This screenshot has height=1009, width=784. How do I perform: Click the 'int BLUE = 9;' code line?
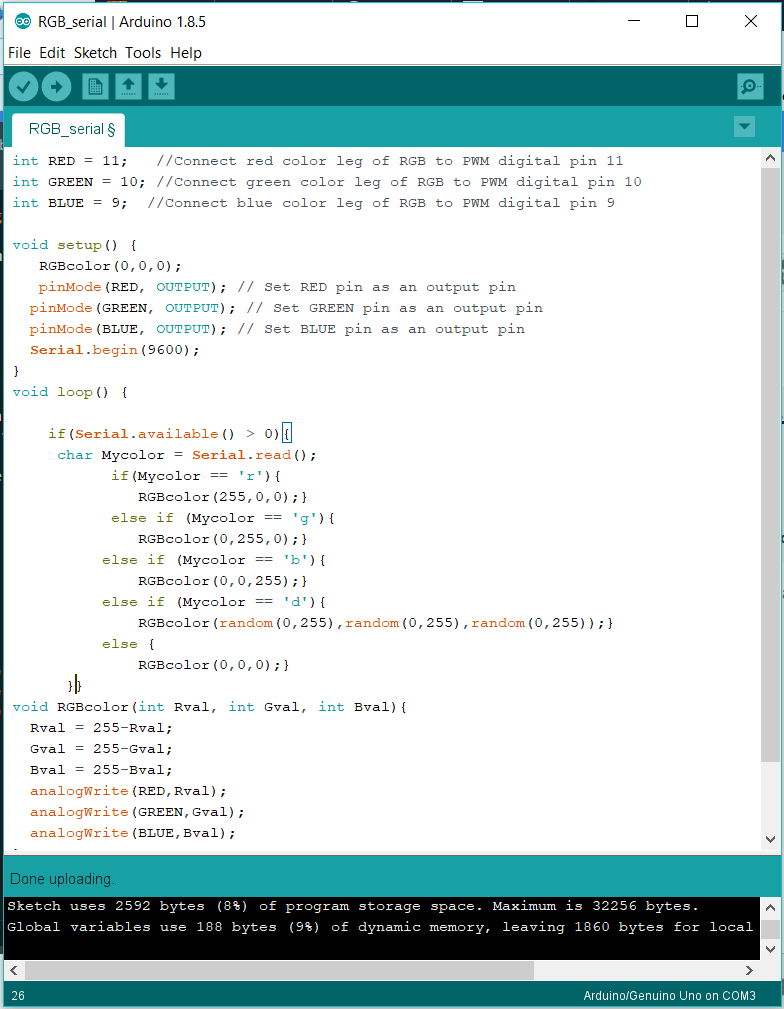pyautogui.click(x=313, y=203)
